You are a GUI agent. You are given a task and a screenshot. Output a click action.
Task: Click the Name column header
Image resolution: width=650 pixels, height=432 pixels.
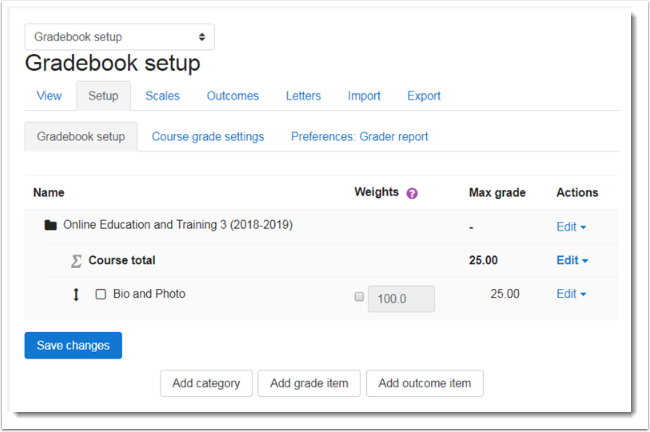(x=49, y=193)
